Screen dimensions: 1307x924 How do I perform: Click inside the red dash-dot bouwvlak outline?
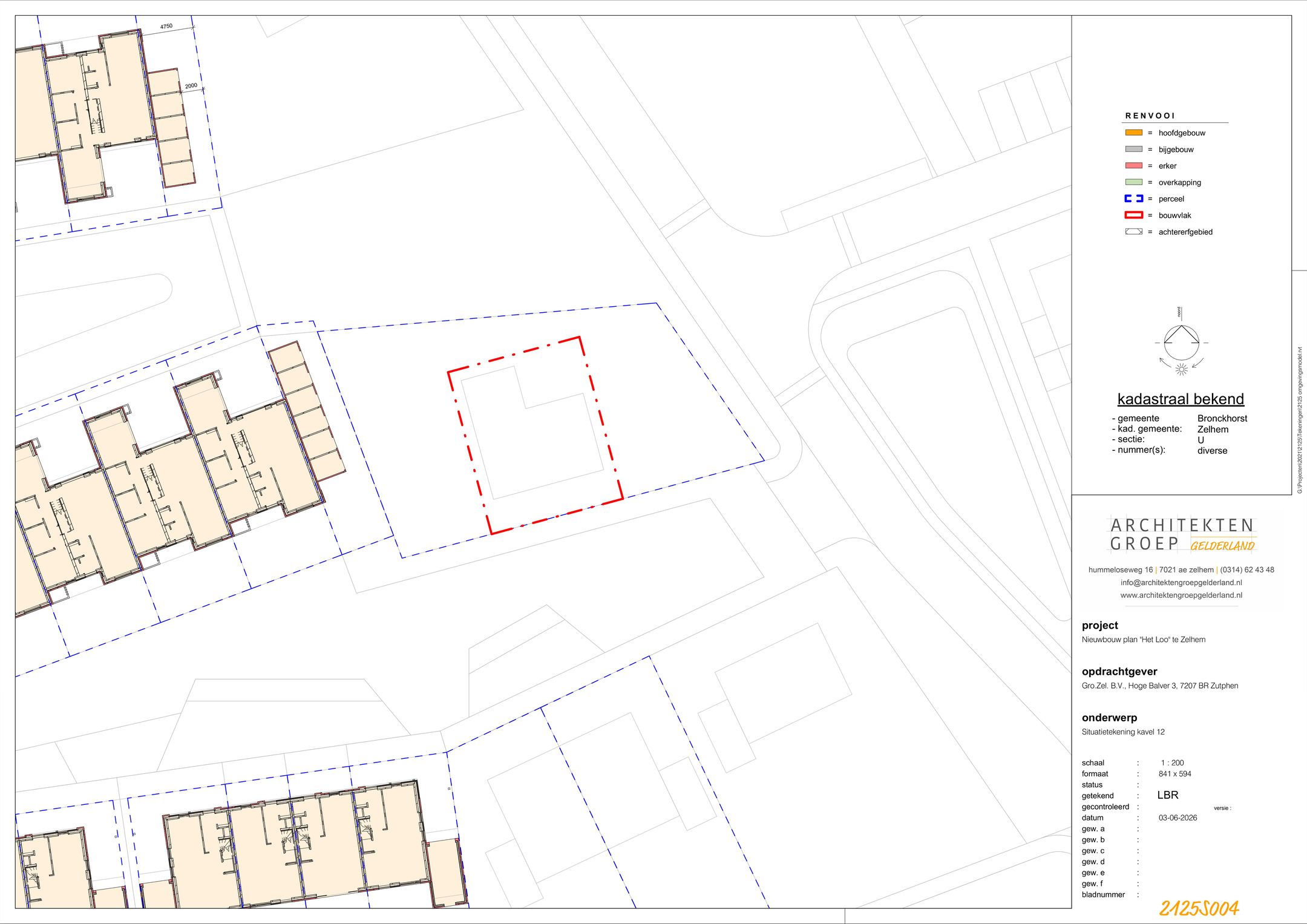[536, 435]
